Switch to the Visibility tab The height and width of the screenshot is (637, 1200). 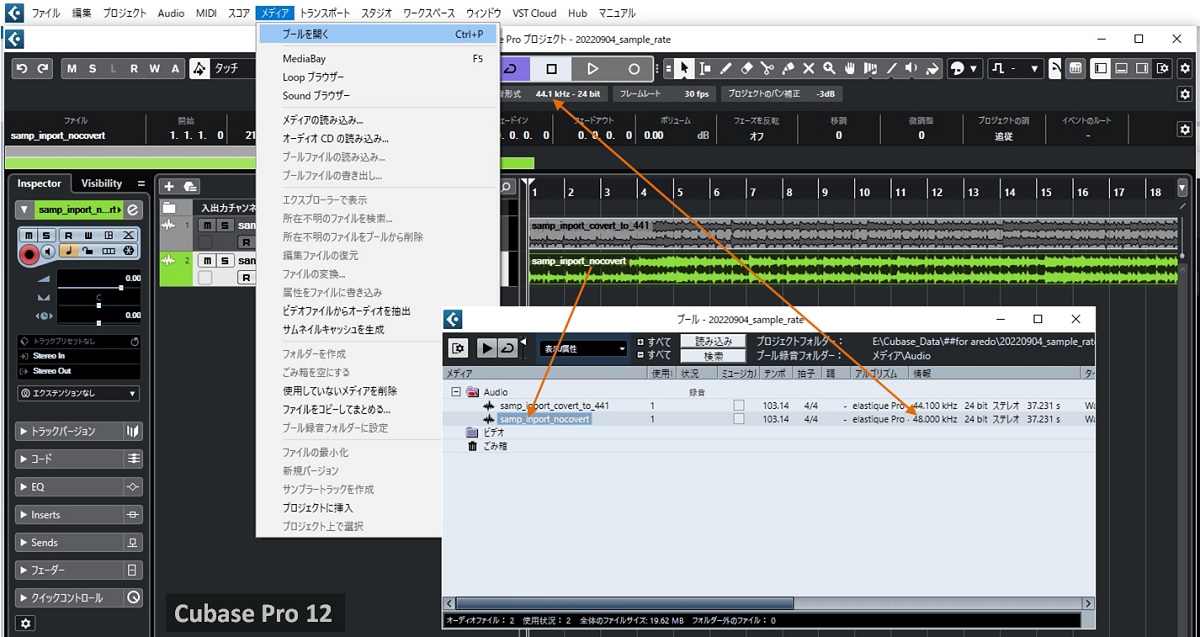pos(101,184)
